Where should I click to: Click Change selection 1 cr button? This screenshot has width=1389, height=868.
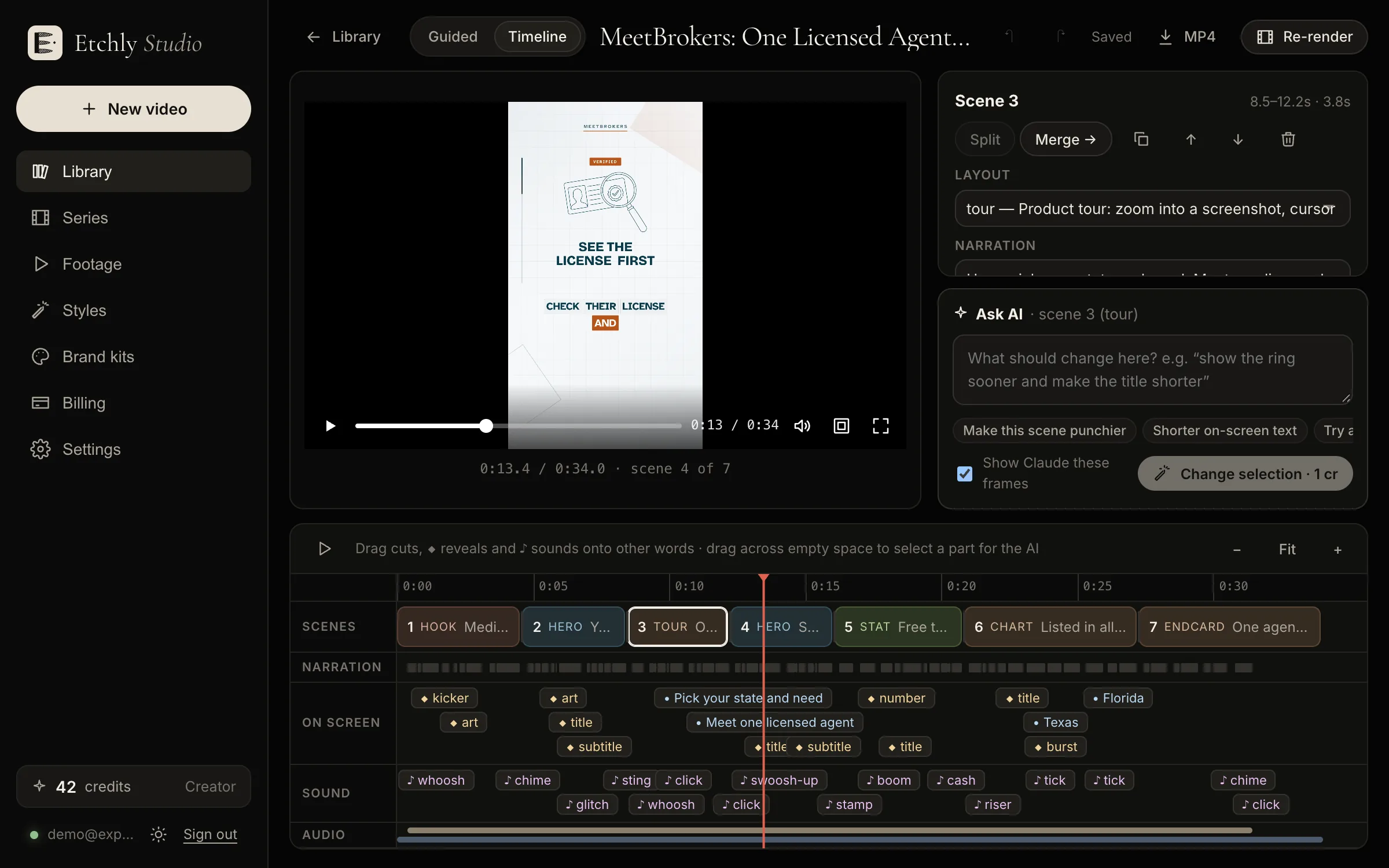click(x=1245, y=473)
